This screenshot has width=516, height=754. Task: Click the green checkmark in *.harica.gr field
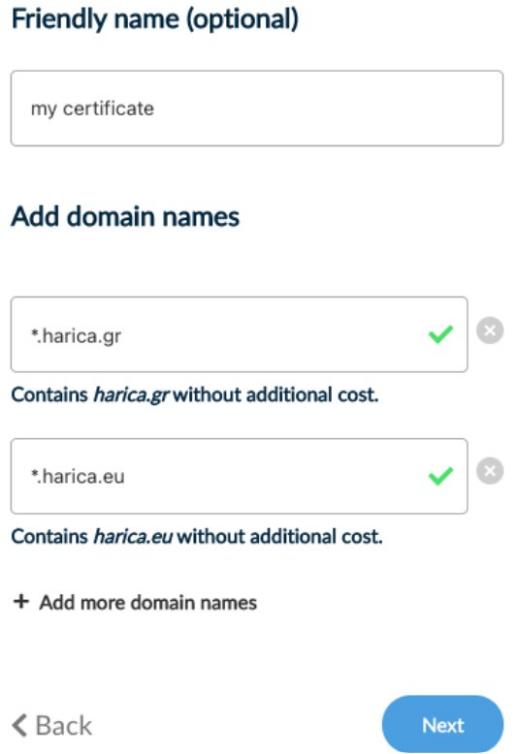440,334
